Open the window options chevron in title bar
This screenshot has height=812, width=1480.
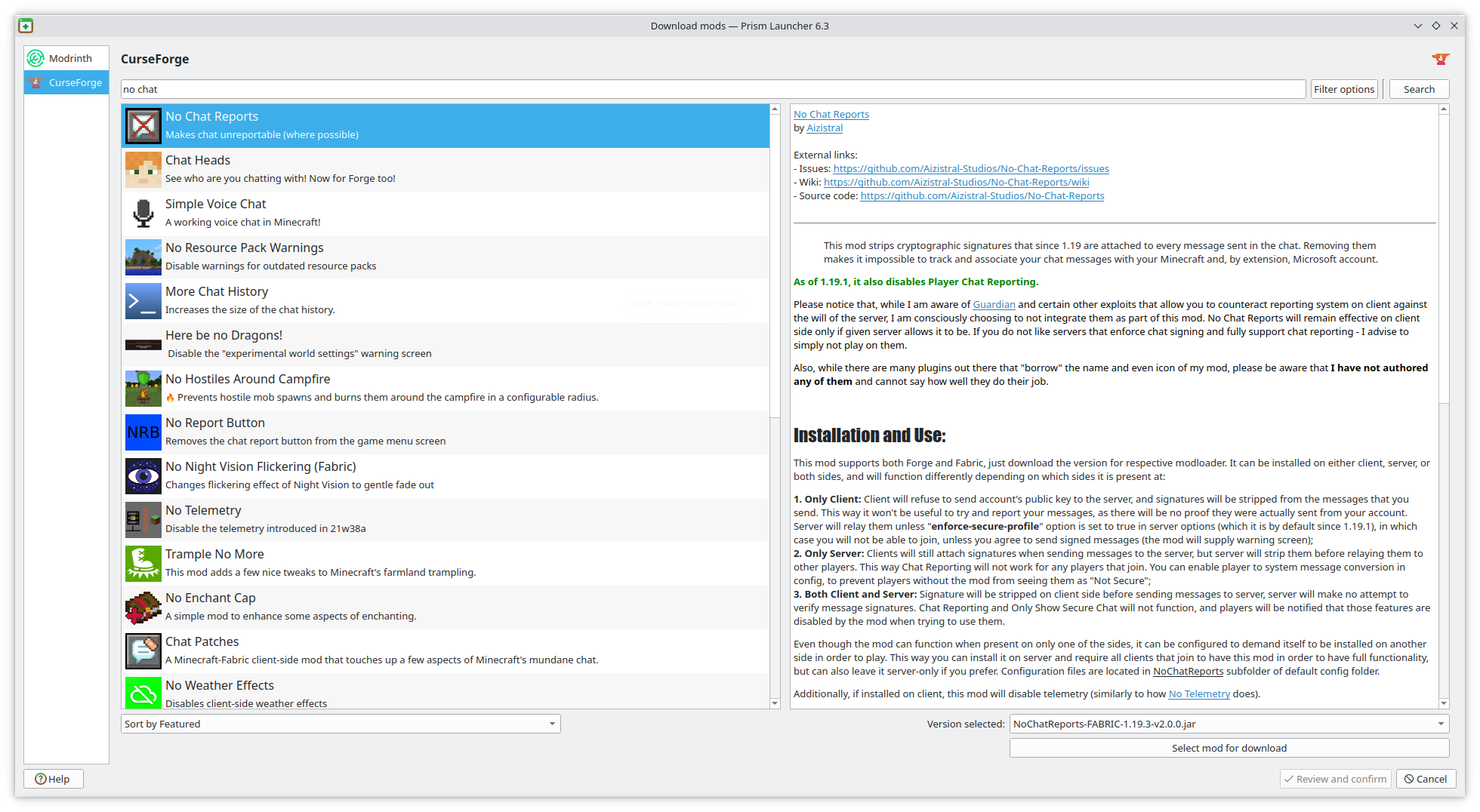(1418, 25)
